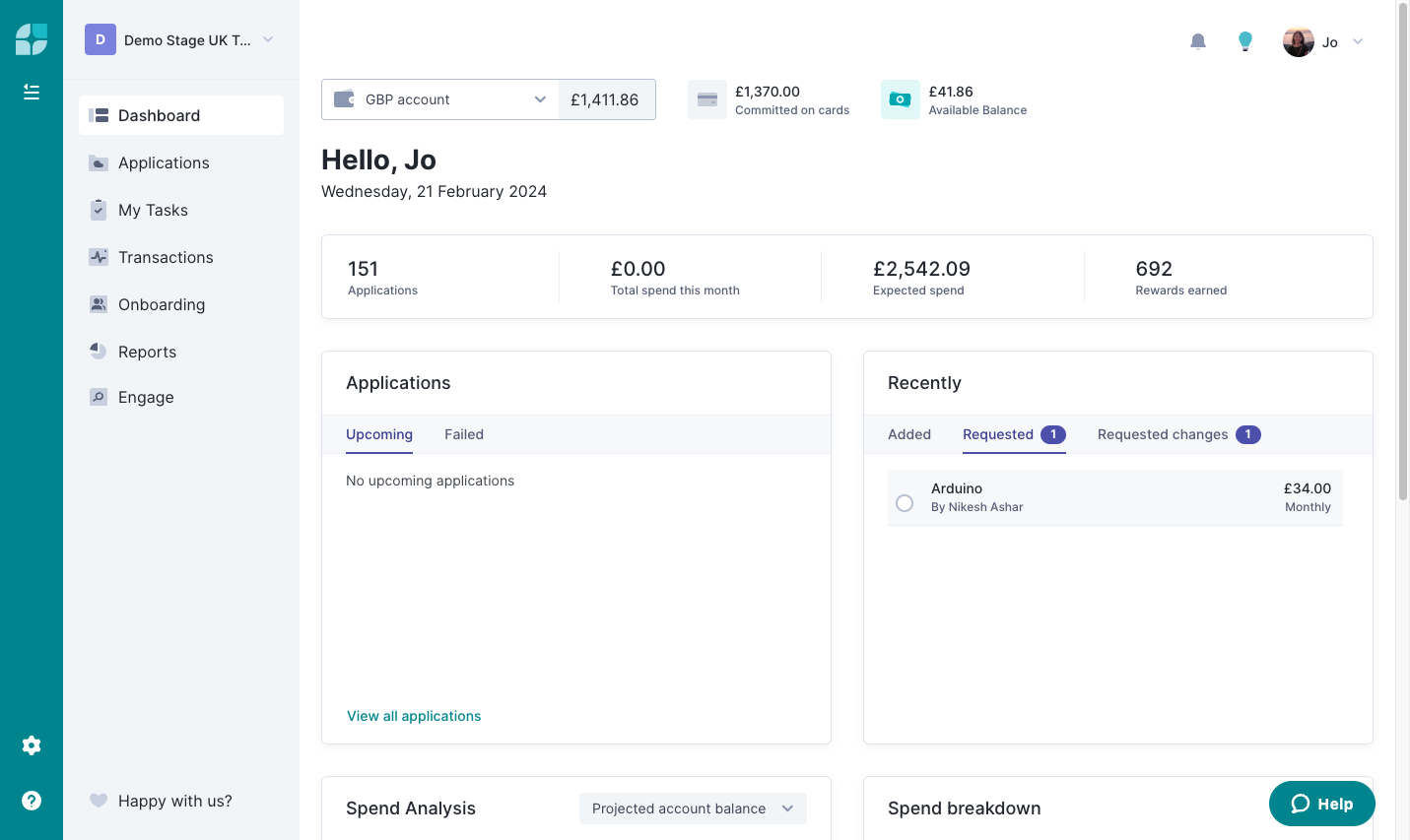This screenshot has width=1410, height=840.
Task: Click the lightbulb tips icon
Action: pos(1245,41)
